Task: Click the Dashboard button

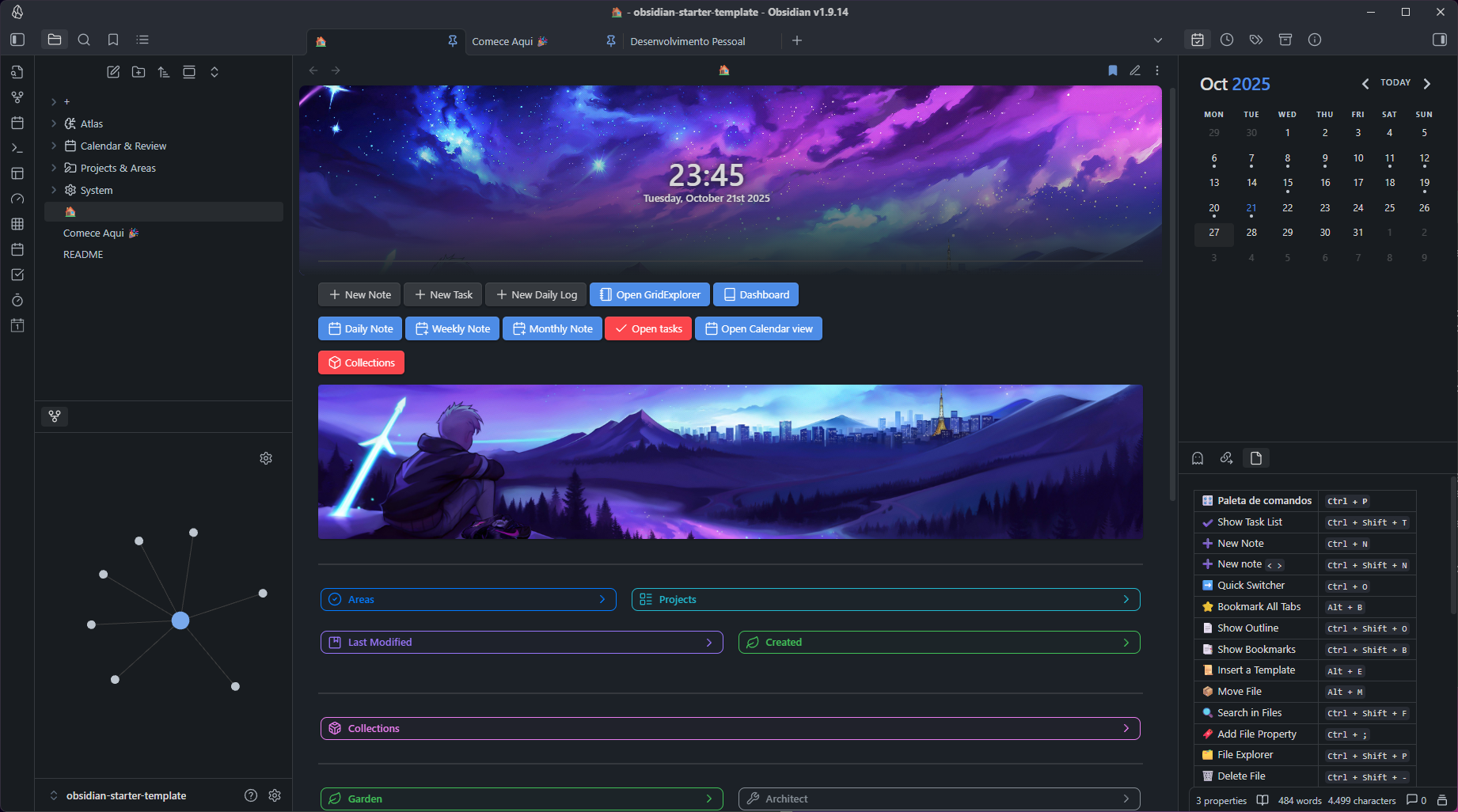Action: point(756,294)
